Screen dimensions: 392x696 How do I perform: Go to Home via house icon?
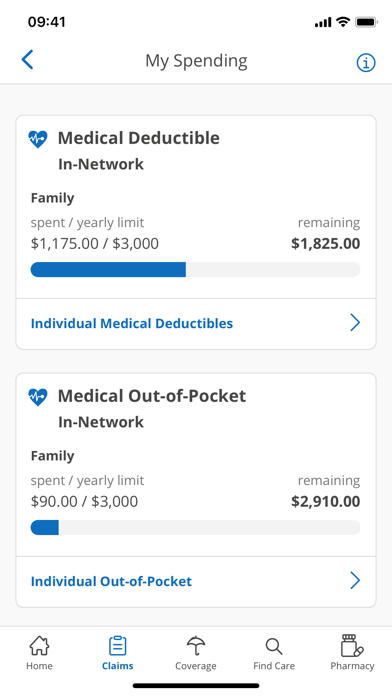[39, 645]
